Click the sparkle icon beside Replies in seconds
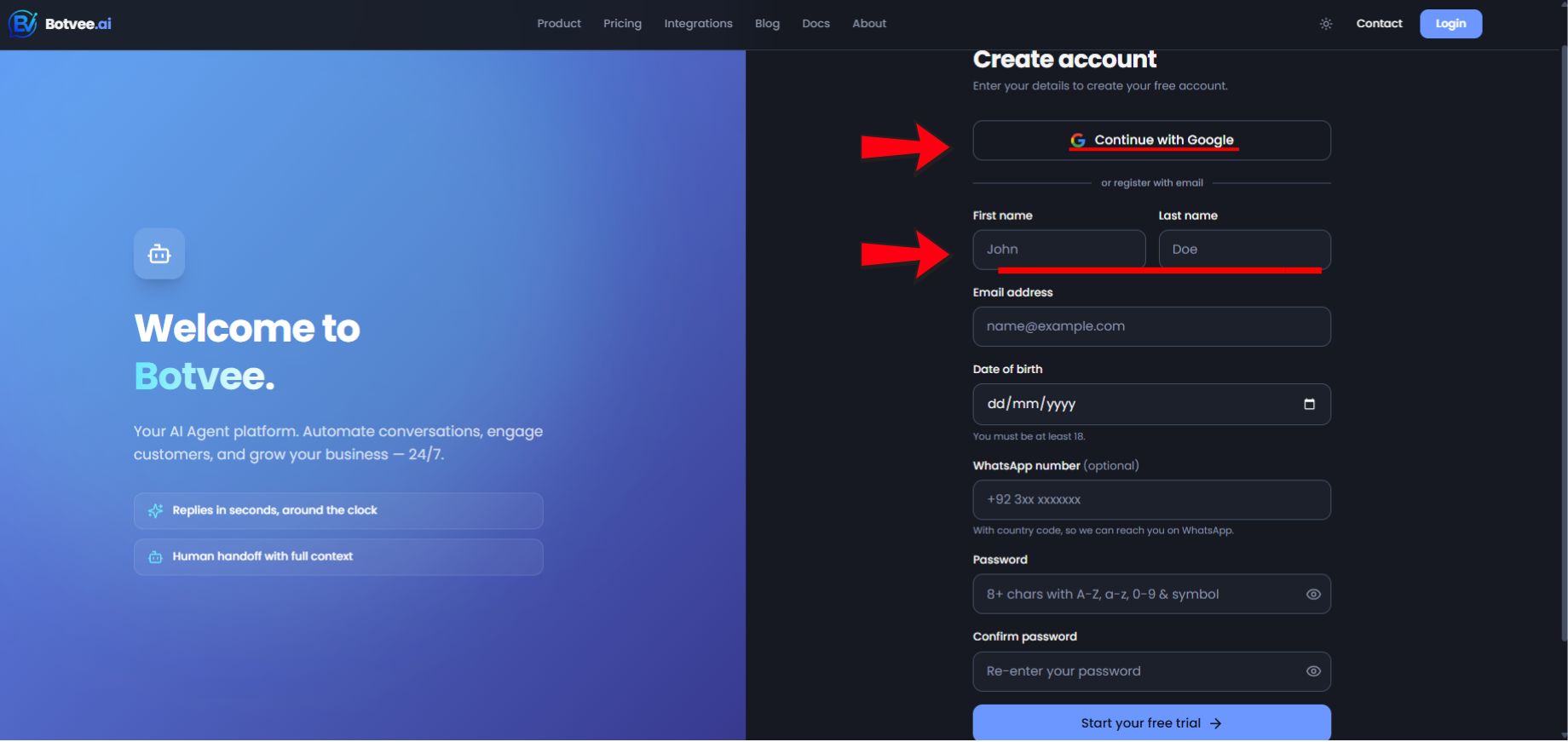Screen dimensions: 1568x742 pyautogui.click(x=155, y=510)
